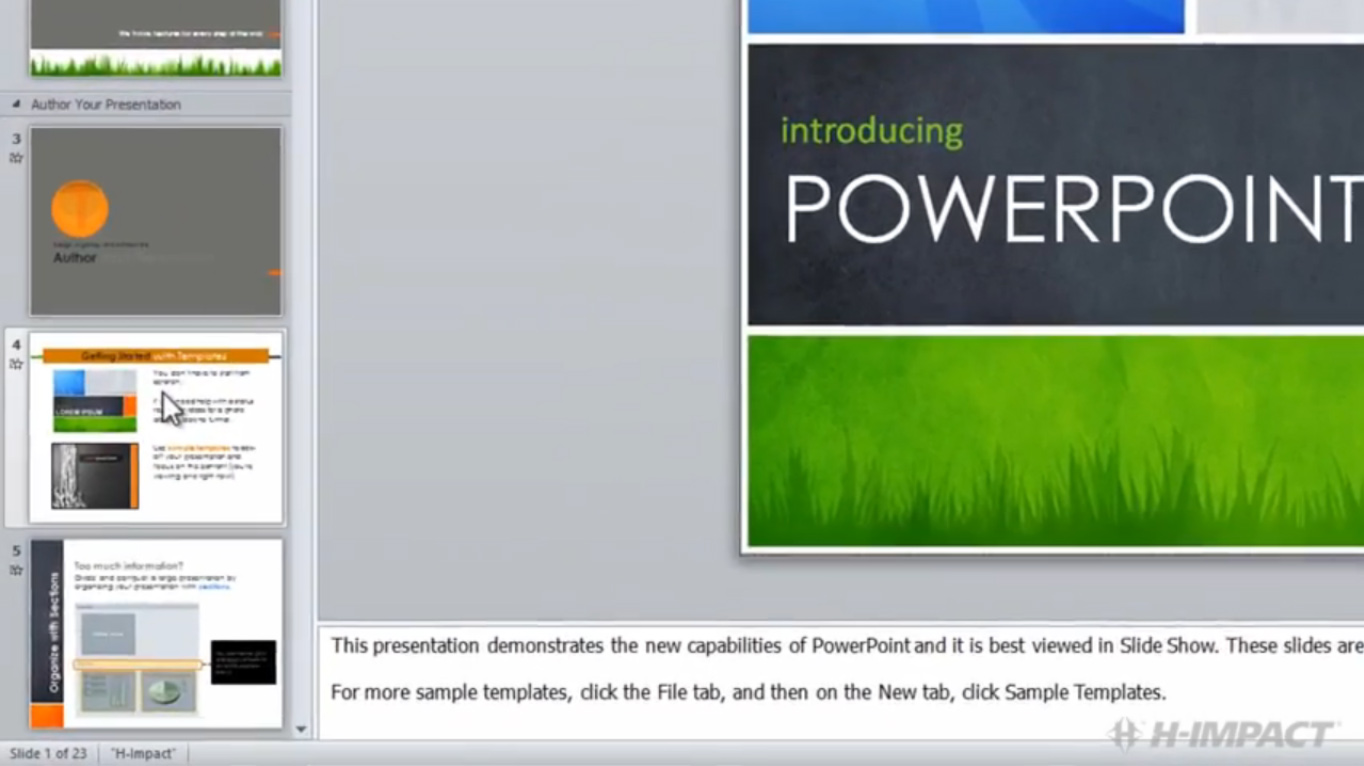Click the slide panel scroll down arrow
Viewport: 1364px width, 766px height.
coord(301,730)
